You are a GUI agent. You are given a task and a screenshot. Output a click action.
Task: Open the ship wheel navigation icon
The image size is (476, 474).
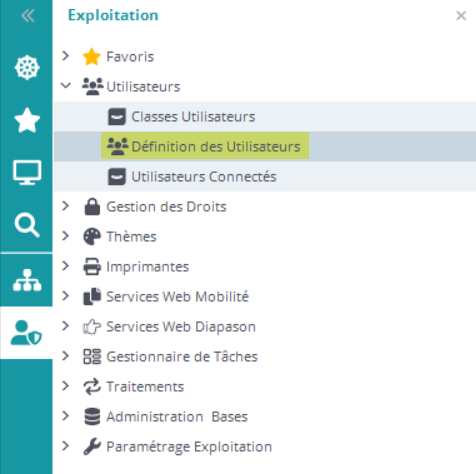[27, 67]
